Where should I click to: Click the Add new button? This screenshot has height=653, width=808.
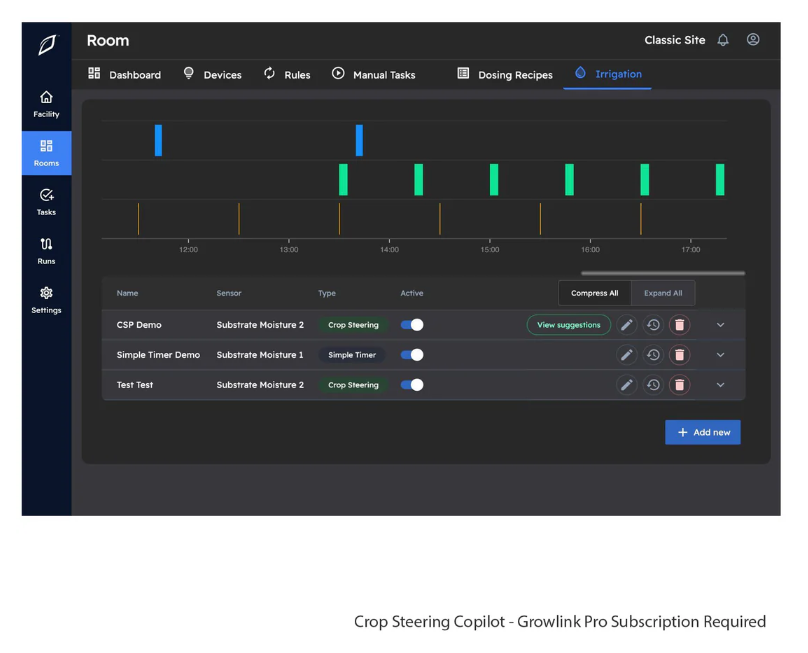pos(703,432)
